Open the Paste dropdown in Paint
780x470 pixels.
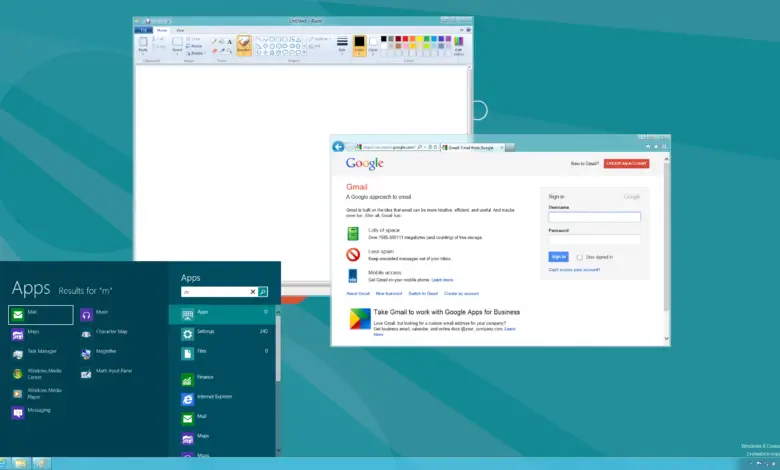143,50
